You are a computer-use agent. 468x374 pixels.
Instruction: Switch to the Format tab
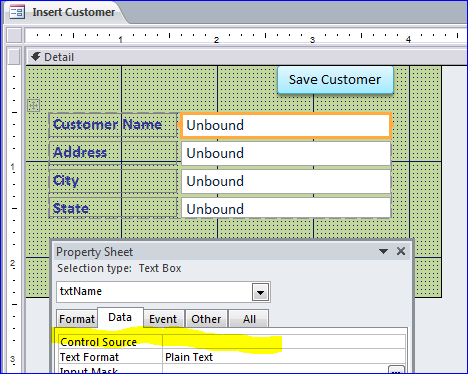[x=77, y=319]
